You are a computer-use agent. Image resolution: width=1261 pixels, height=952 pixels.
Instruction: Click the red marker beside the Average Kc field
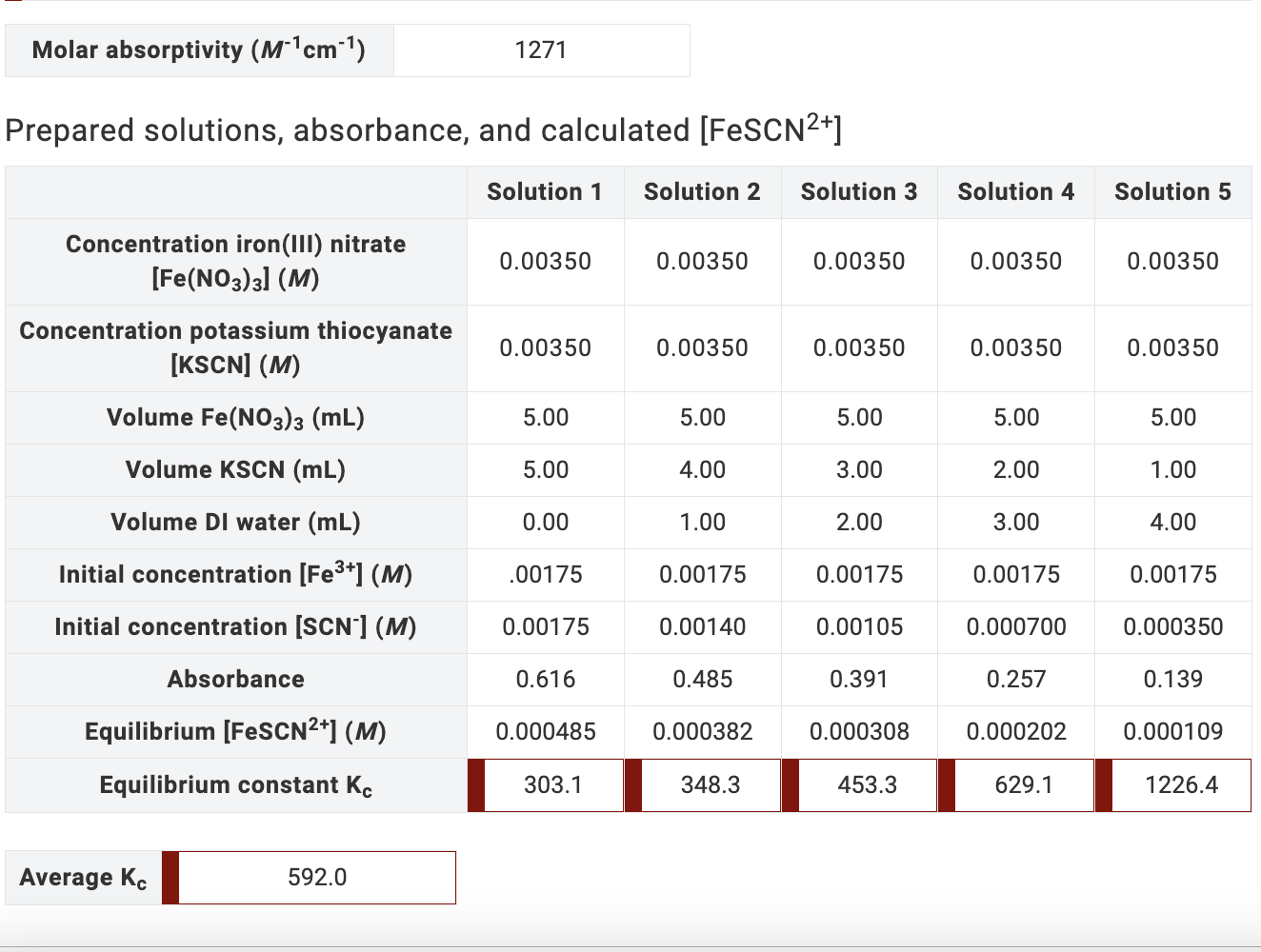pyautogui.click(x=171, y=877)
